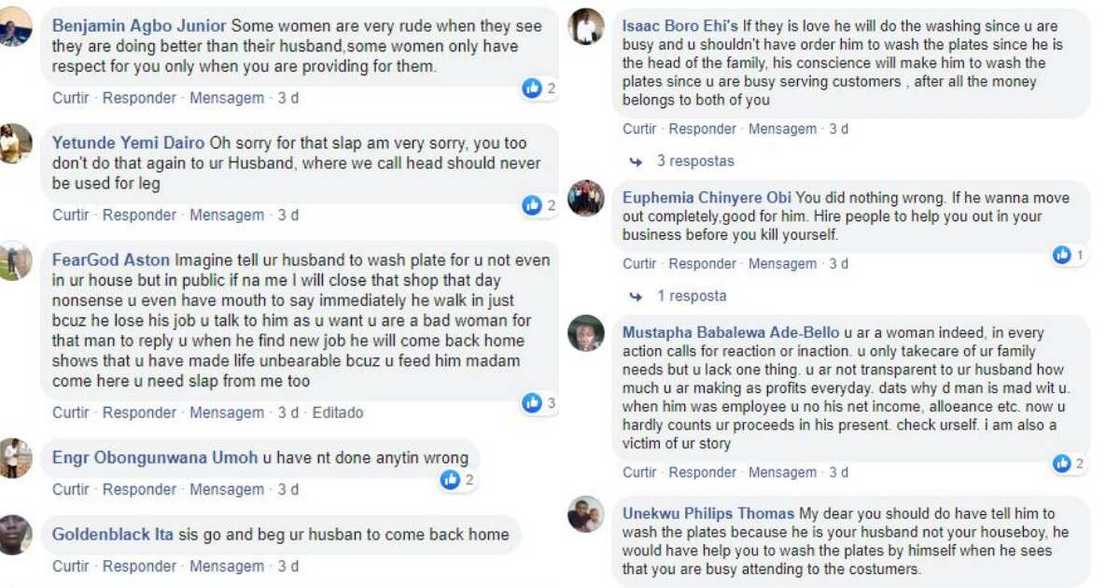The width and height of the screenshot is (1120, 588).
Task: Click like reaction icon on Engr Obongunwana Umoh's comment
Action: [450, 480]
